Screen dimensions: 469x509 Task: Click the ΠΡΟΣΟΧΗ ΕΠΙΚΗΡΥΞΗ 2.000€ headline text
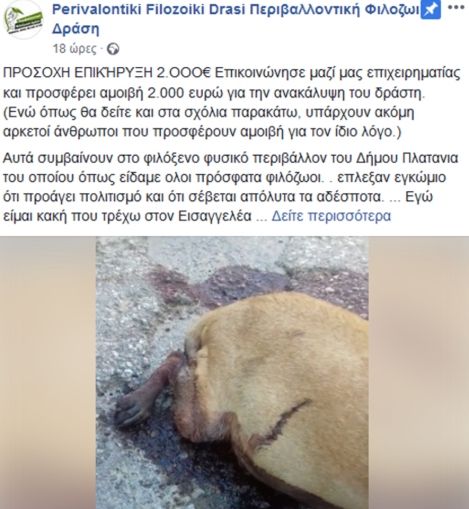tap(107, 73)
